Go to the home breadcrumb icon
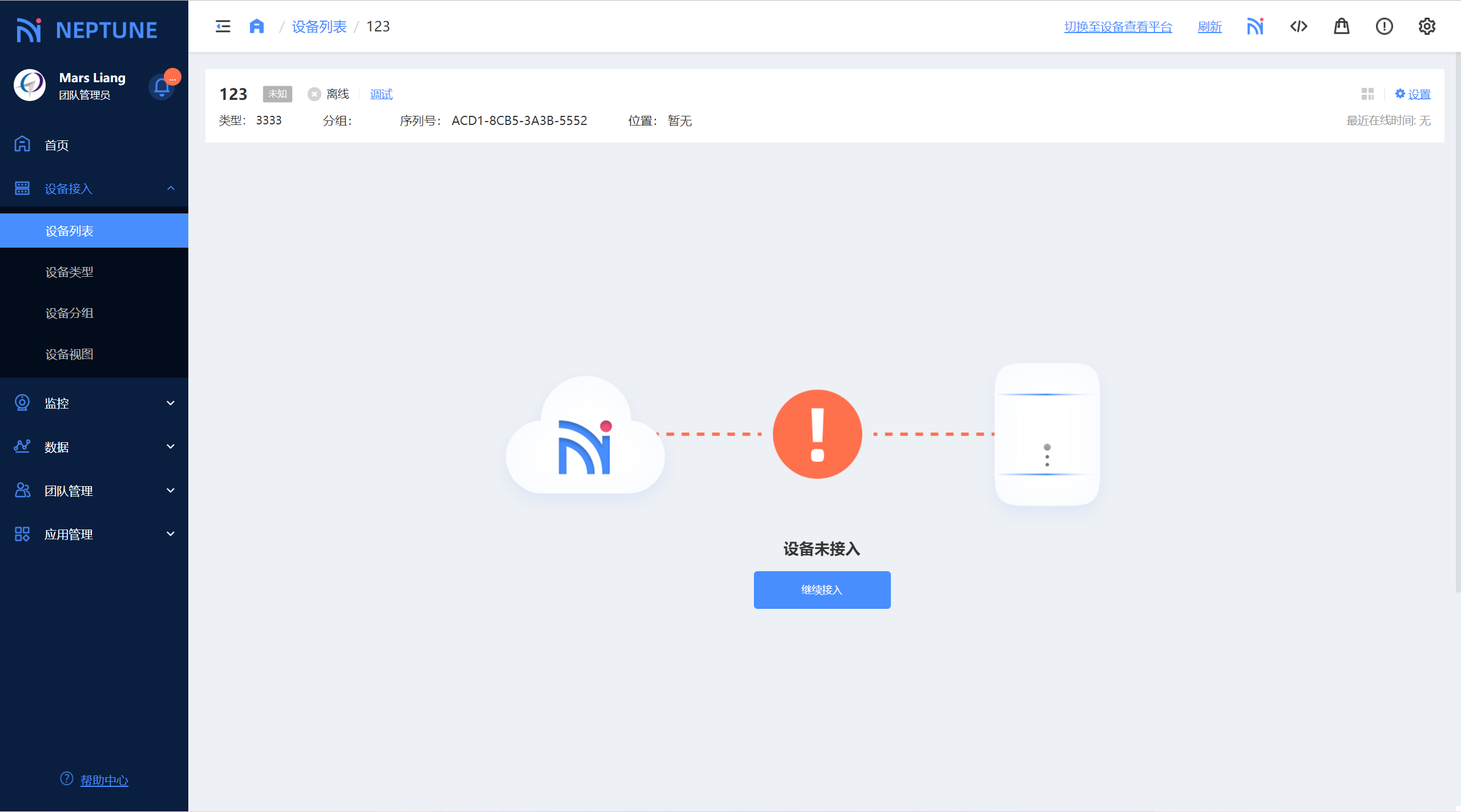The width and height of the screenshot is (1461, 812). click(257, 26)
